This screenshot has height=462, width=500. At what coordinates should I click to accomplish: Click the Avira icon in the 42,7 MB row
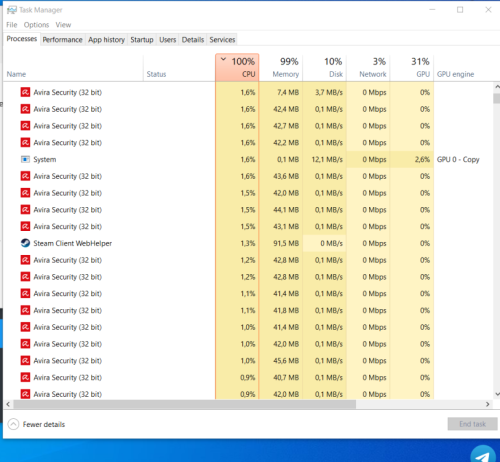(25, 126)
